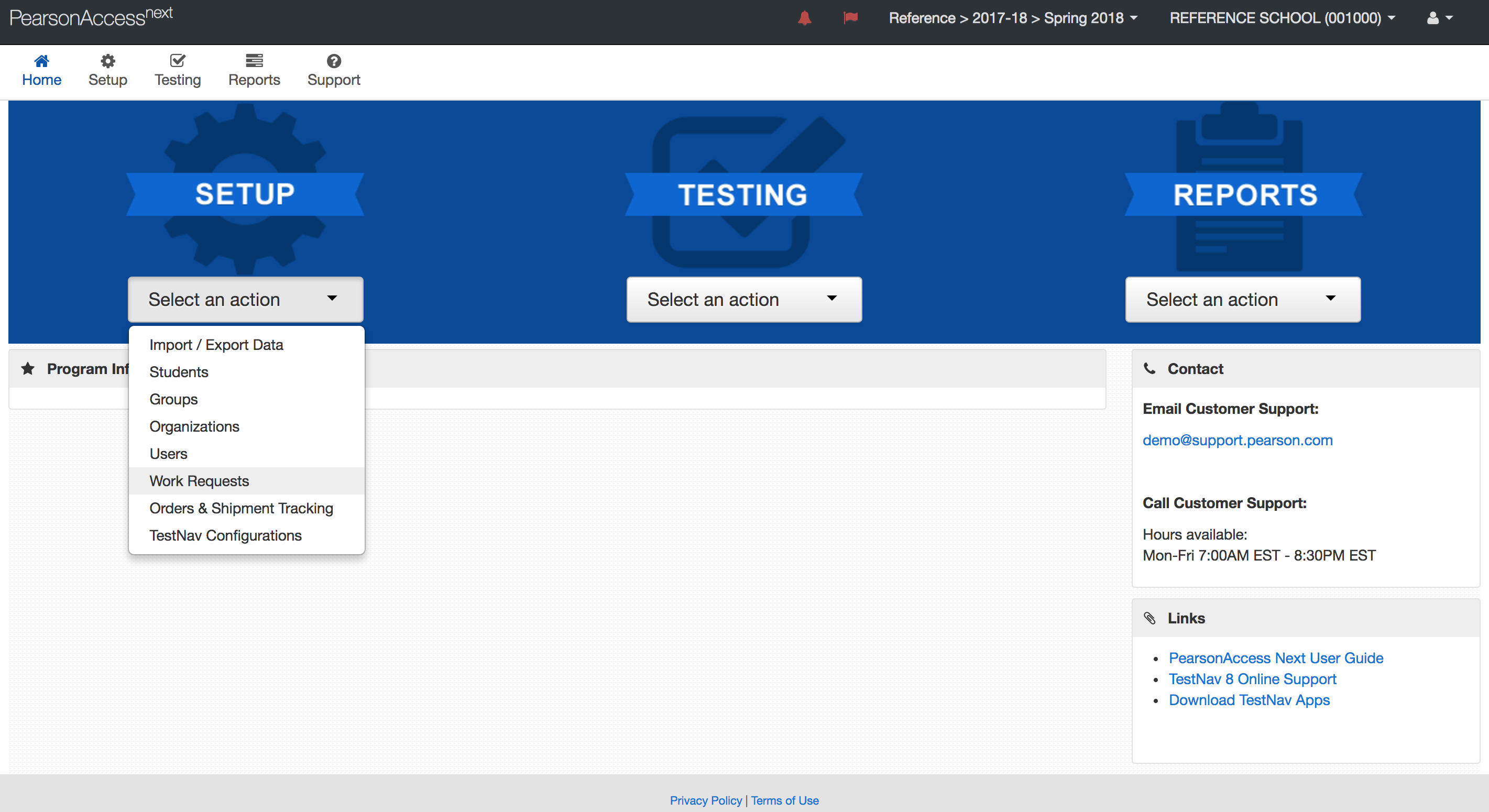Viewport: 1489px width, 812px height.
Task: Click the demo@support.pearson.com email link
Action: tap(1238, 441)
